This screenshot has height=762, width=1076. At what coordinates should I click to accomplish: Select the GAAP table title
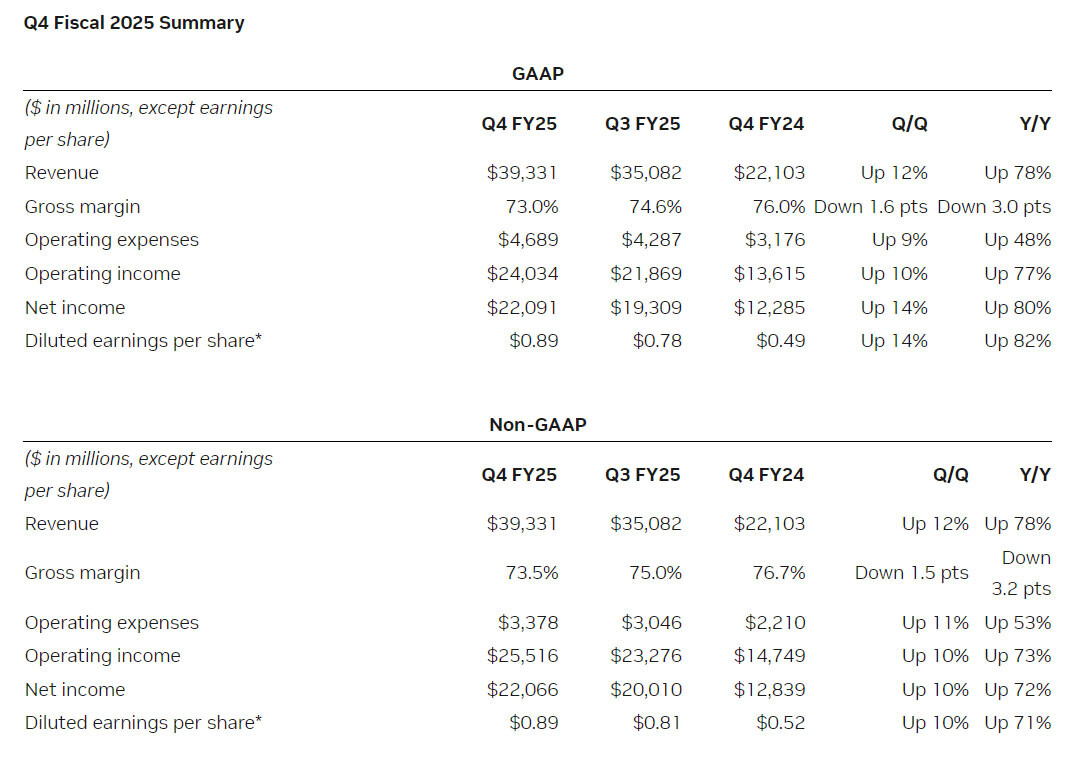click(x=537, y=73)
